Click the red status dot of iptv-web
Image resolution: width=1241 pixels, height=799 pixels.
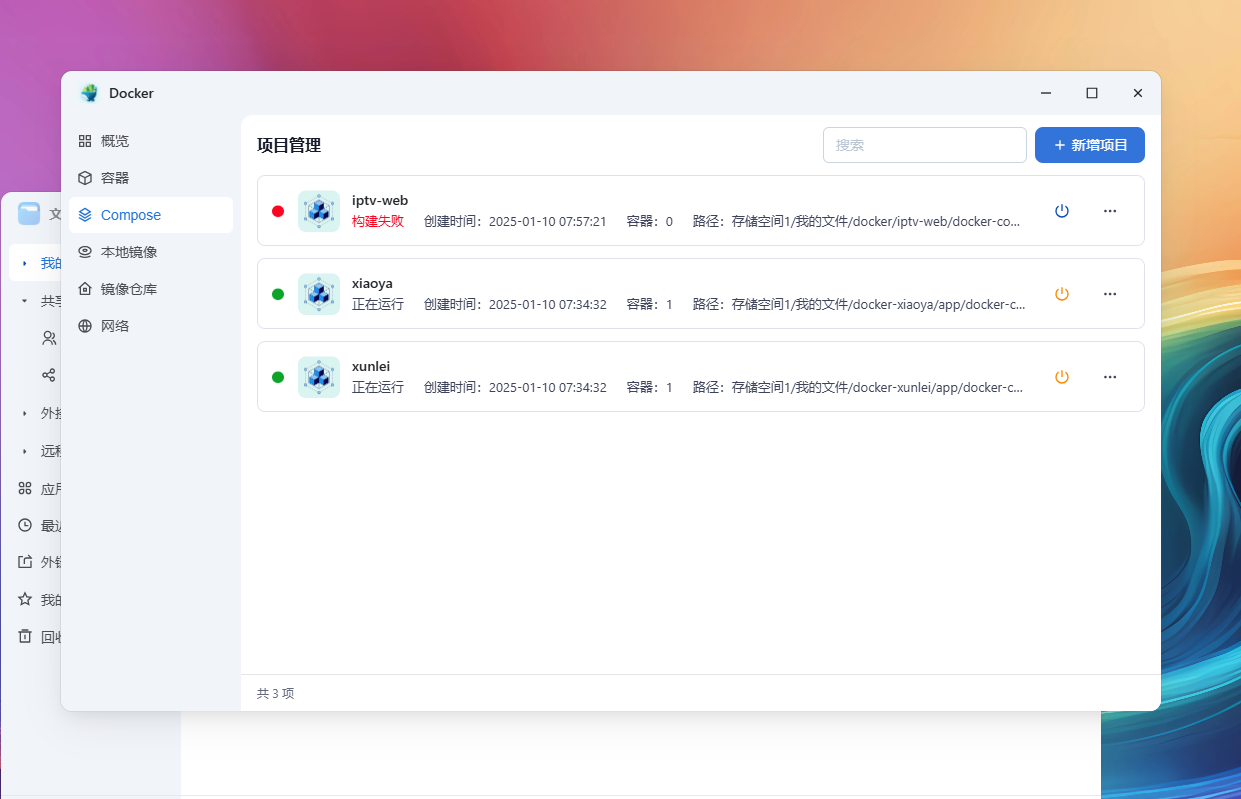278,211
